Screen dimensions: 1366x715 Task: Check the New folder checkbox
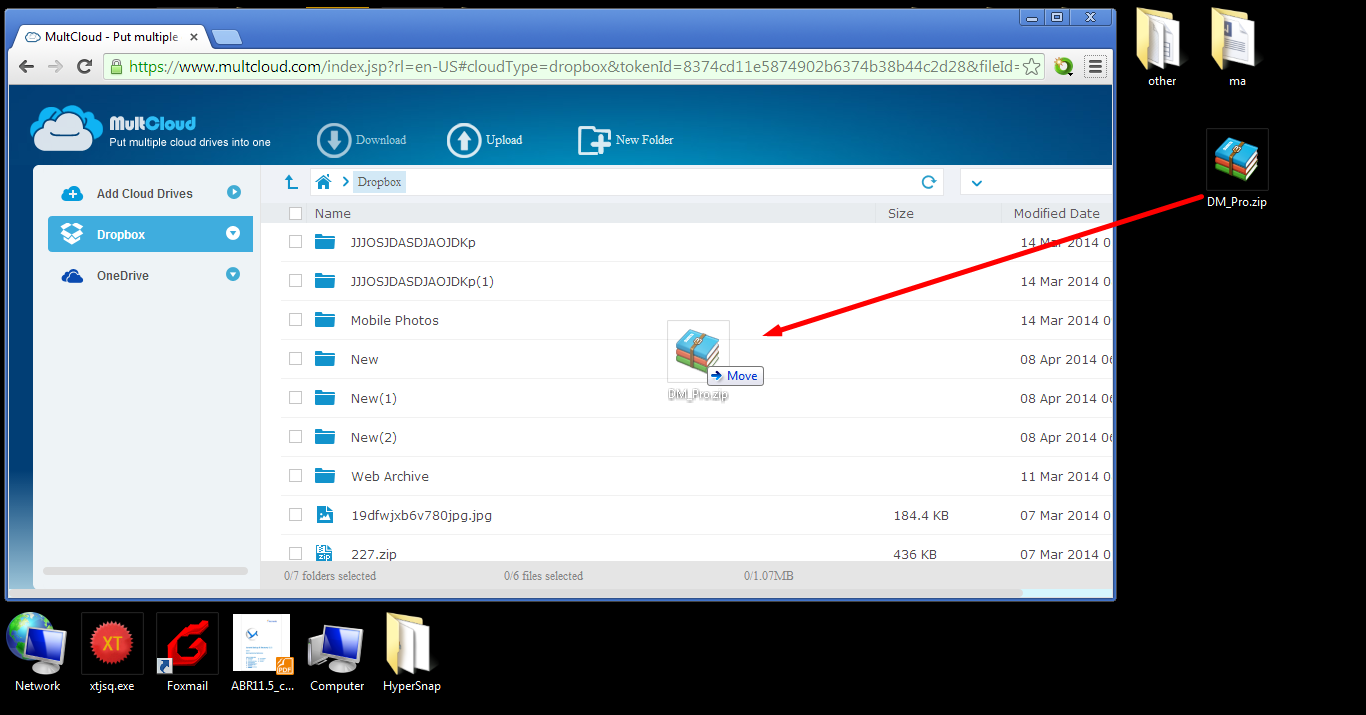295,359
